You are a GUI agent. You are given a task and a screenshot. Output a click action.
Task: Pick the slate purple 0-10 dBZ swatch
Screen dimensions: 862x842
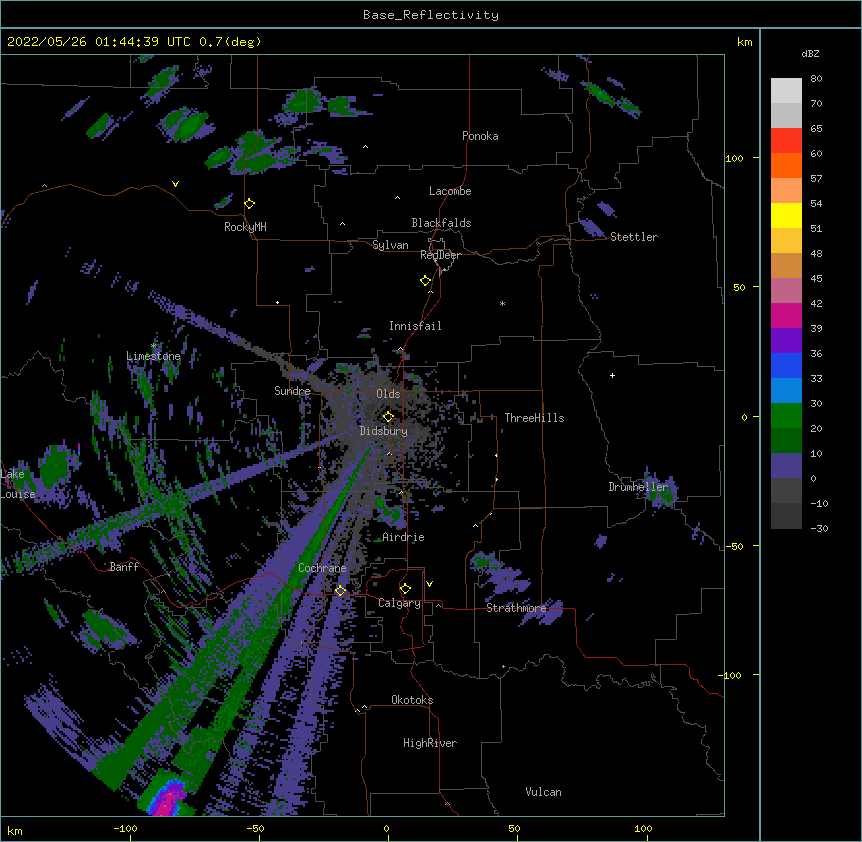786,466
